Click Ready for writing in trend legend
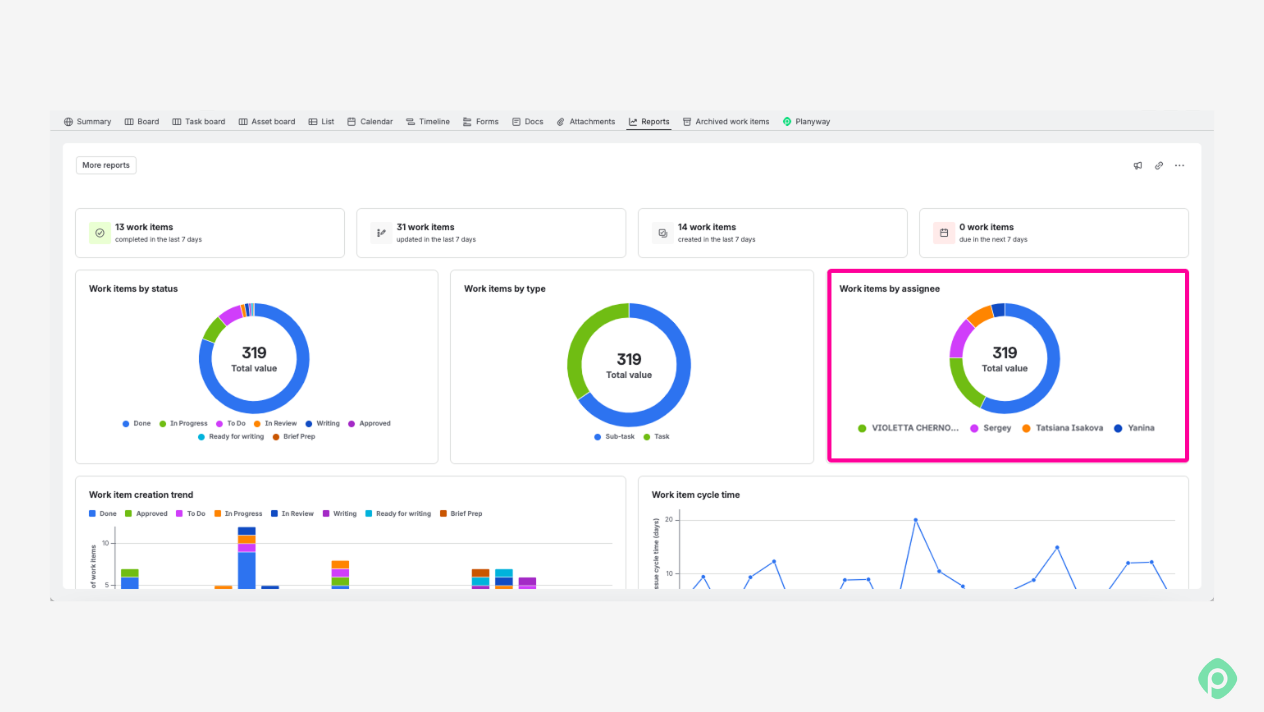The height and width of the screenshot is (712, 1264). (398, 514)
